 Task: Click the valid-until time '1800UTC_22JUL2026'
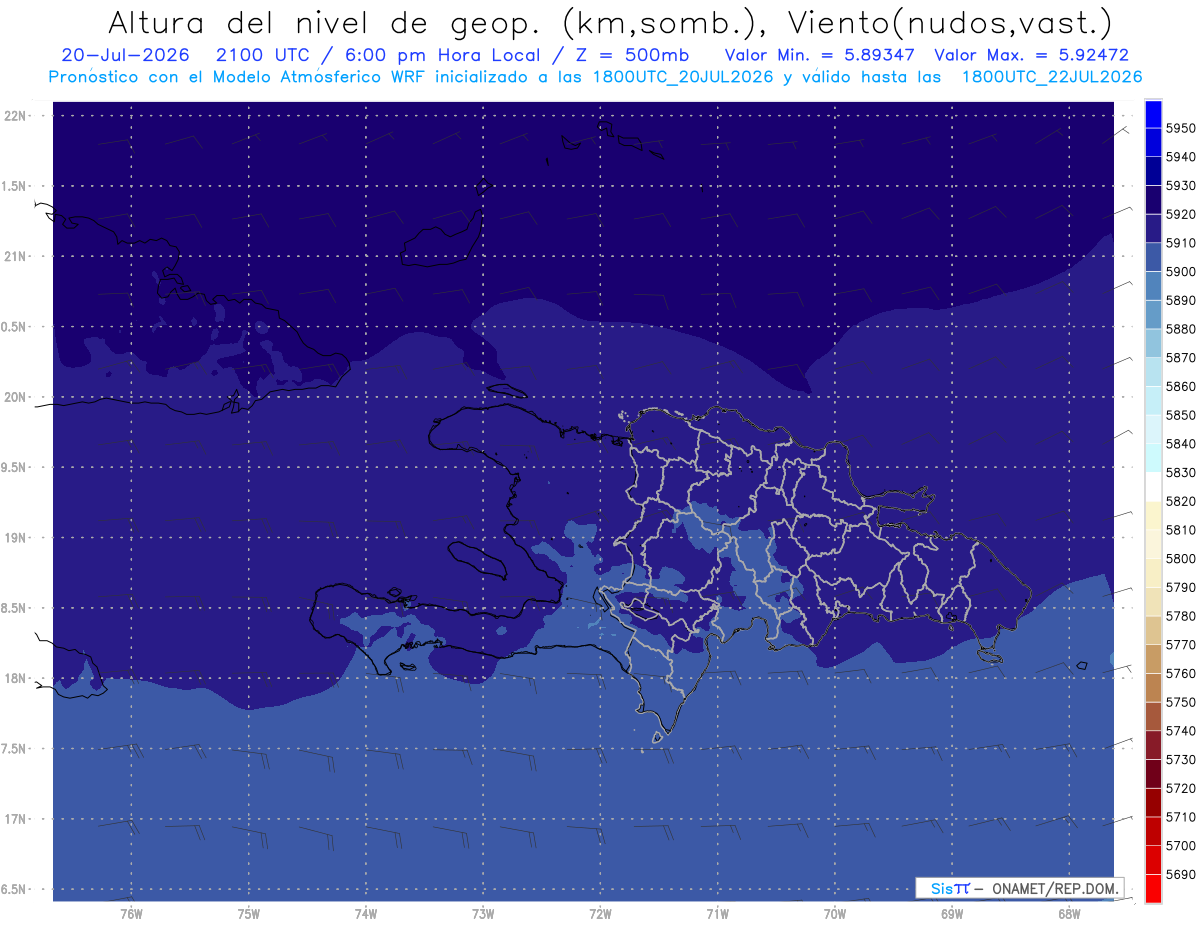pyautogui.click(x=1052, y=77)
